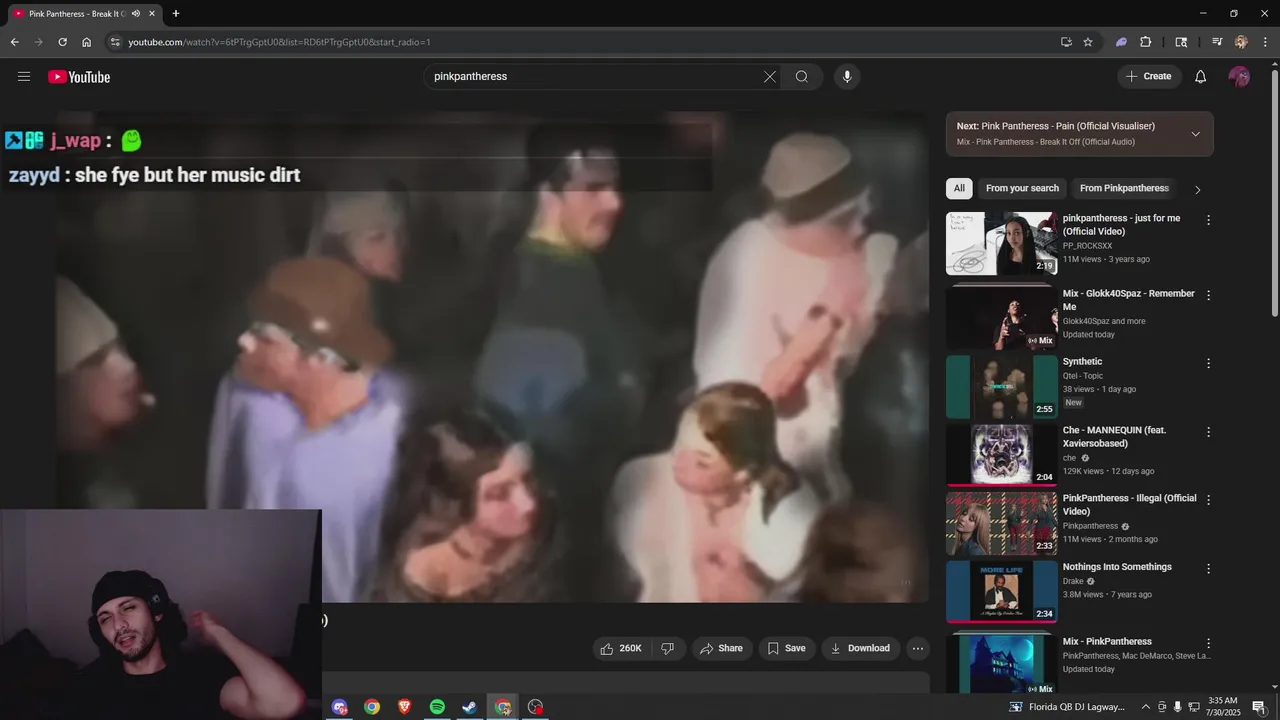Open more actions ellipsis under video
The height and width of the screenshot is (720, 1280).
(918, 648)
